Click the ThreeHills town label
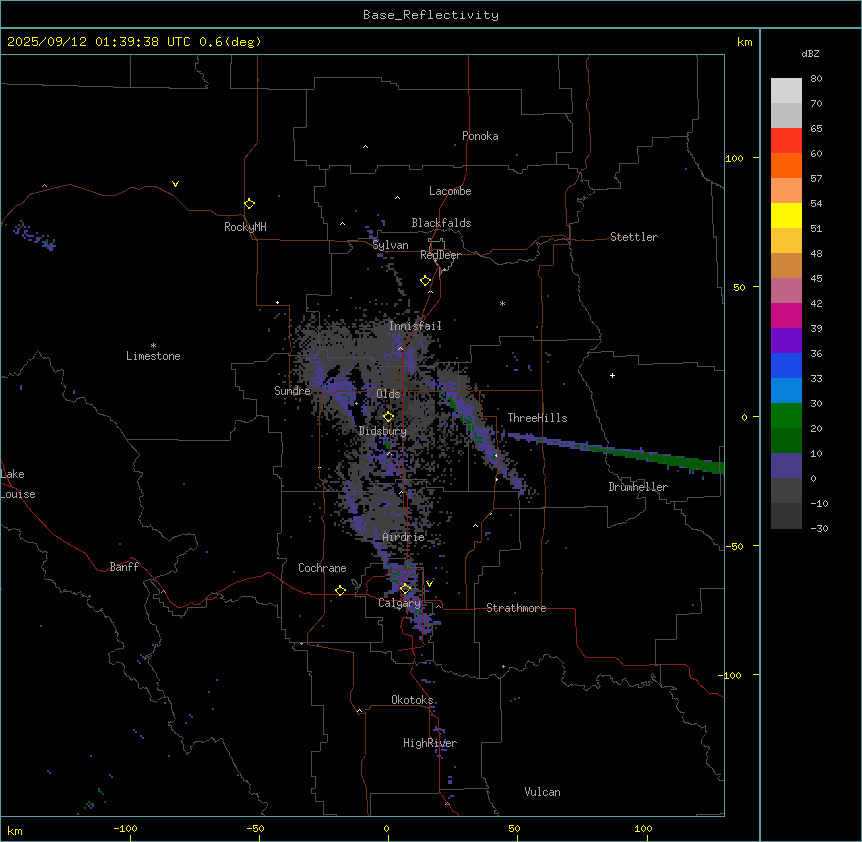This screenshot has width=862, height=842. (x=537, y=418)
